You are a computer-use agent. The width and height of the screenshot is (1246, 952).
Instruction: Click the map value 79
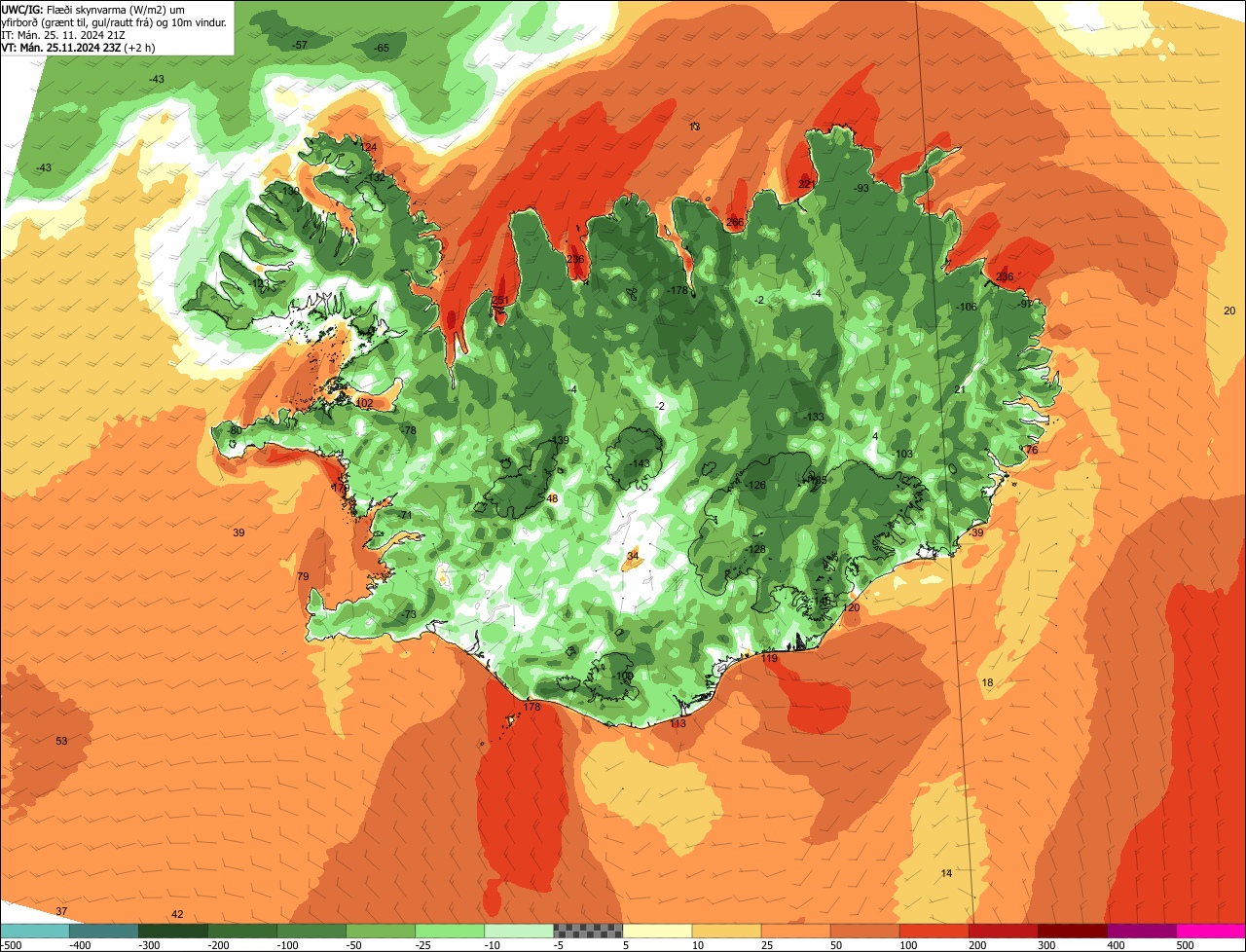coord(303,577)
